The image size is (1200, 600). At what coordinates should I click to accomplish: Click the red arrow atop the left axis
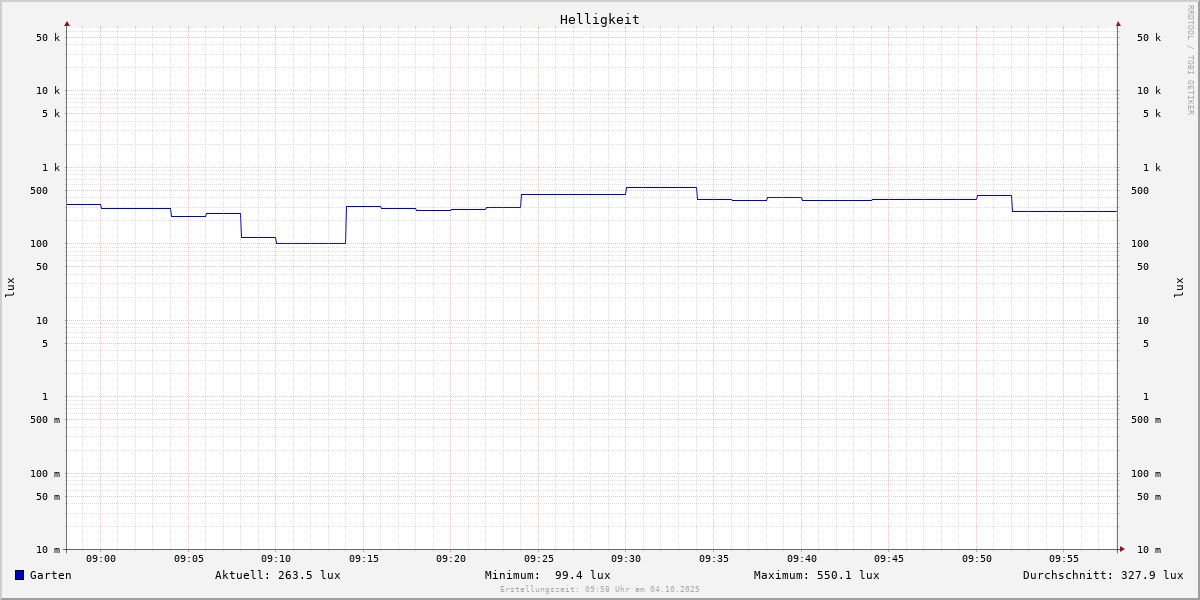tap(67, 23)
